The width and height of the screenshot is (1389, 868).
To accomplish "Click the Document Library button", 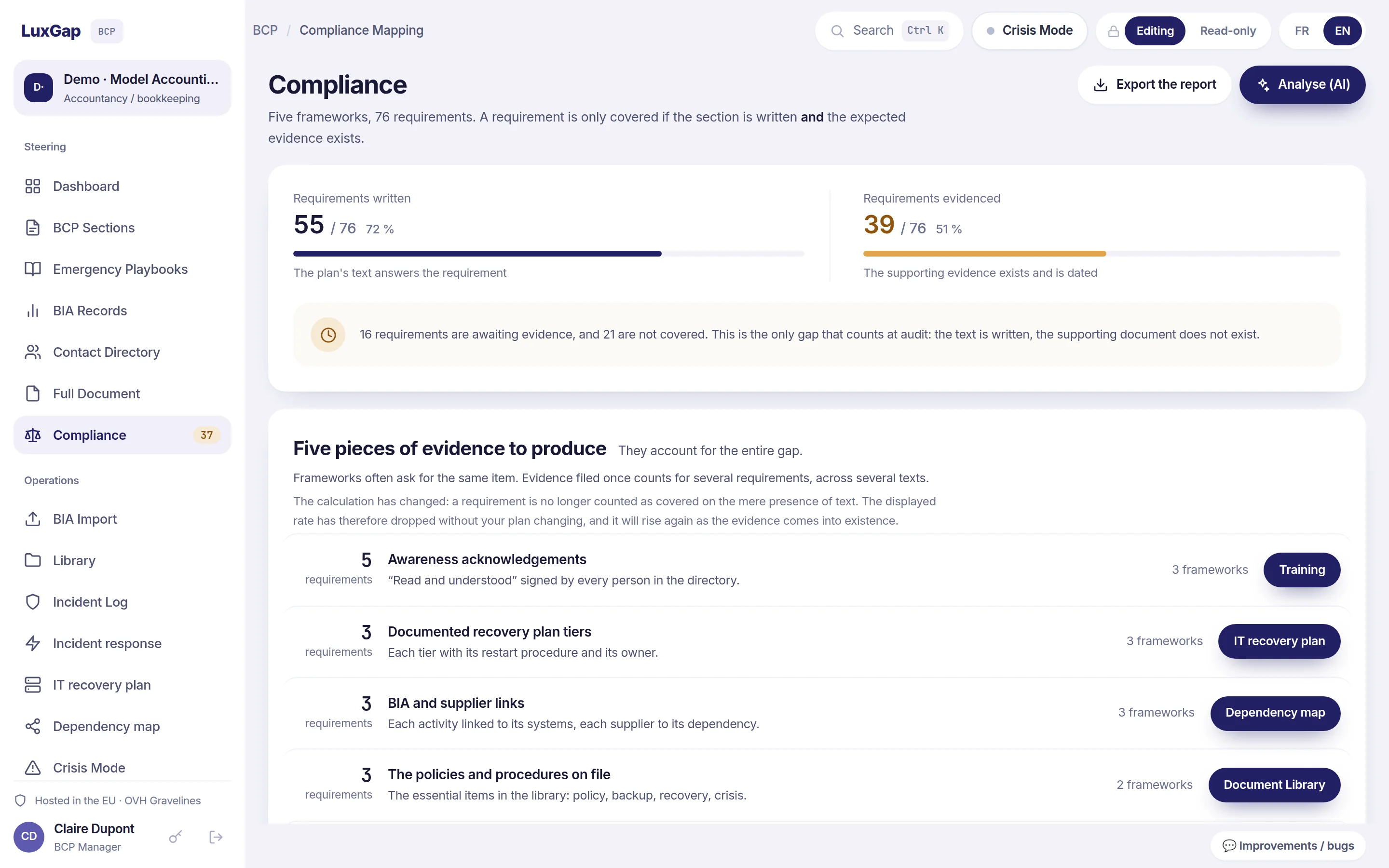I will click(x=1274, y=785).
